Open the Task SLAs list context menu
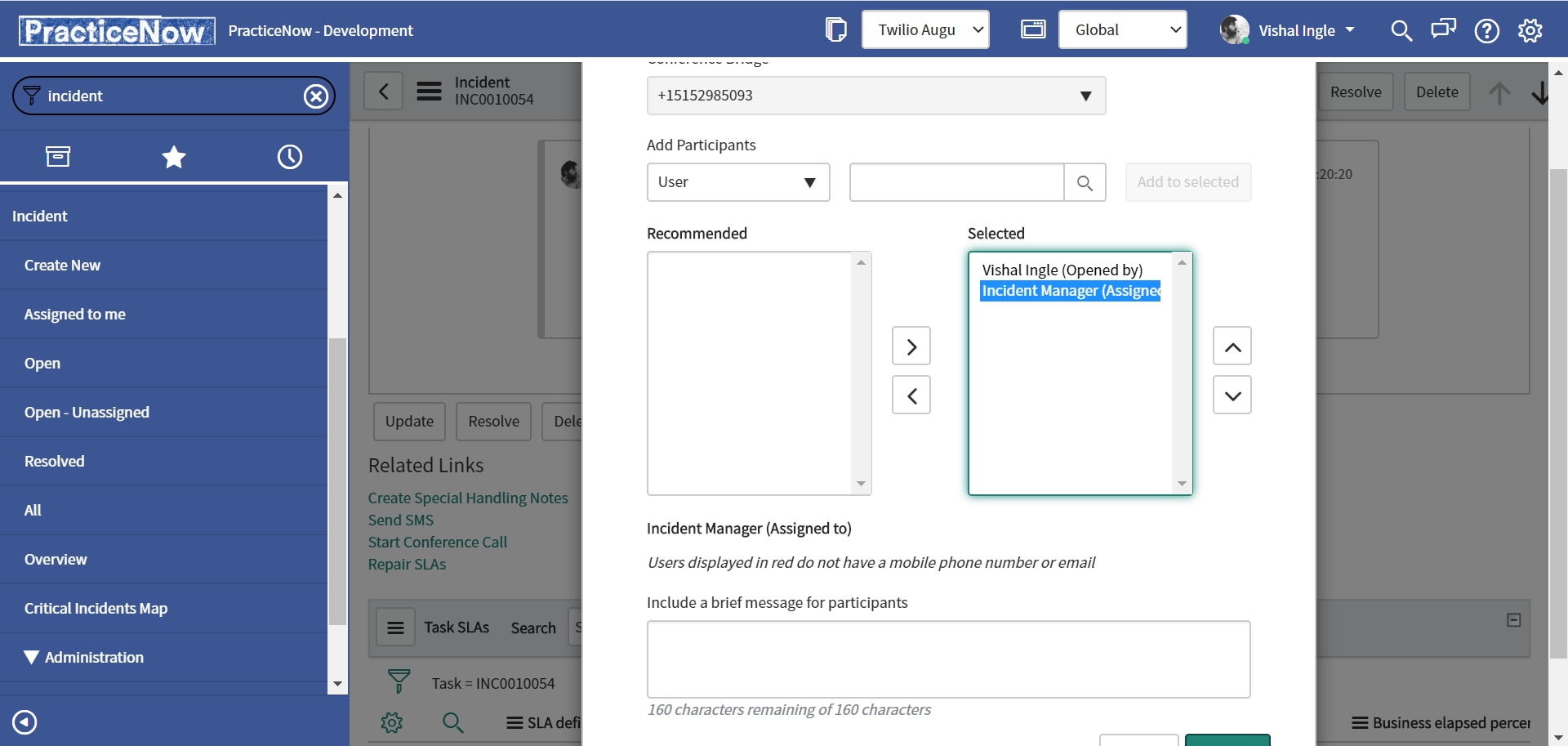The height and width of the screenshot is (746, 1568). click(x=397, y=627)
